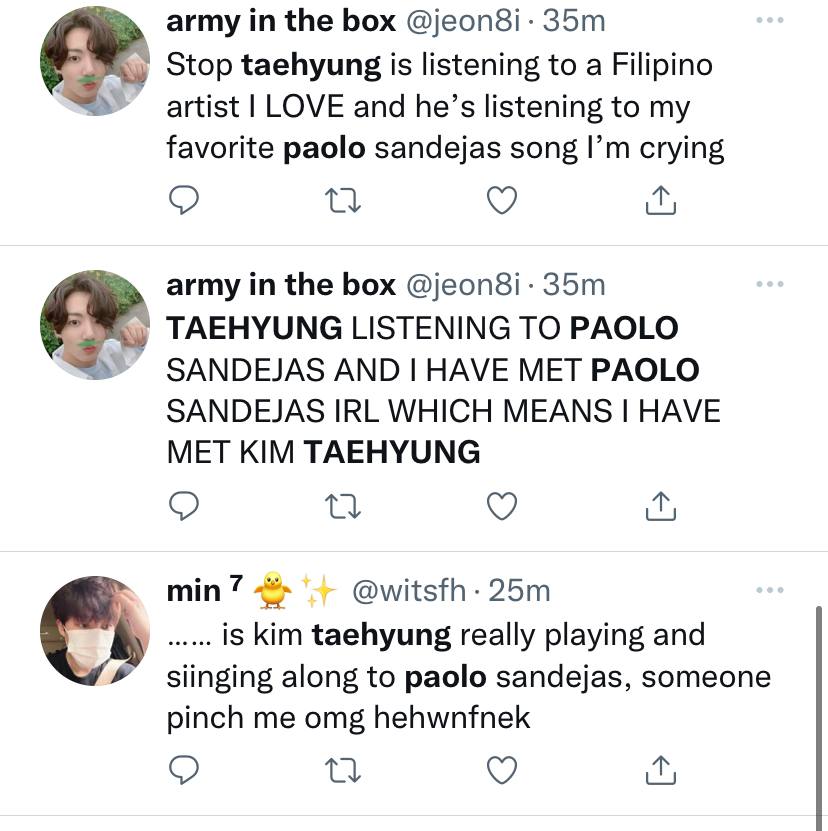The width and height of the screenshot is (828, 831).
Task: Open more options on first jeon8i tweet
Action: click(x=769, y=20)
